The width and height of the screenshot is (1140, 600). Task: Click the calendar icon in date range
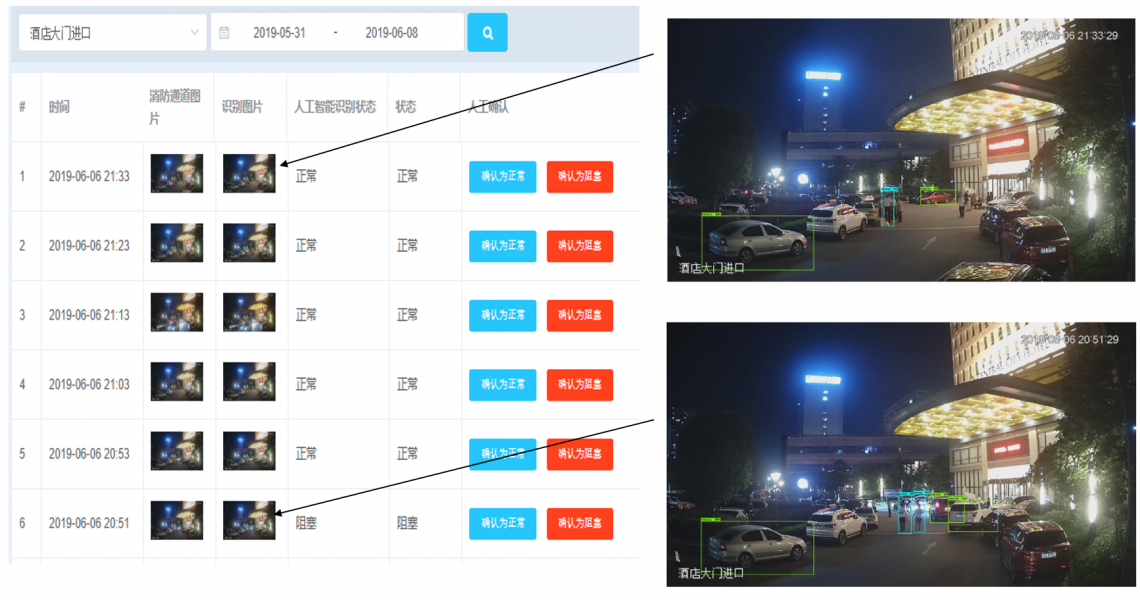click(225, 33)
